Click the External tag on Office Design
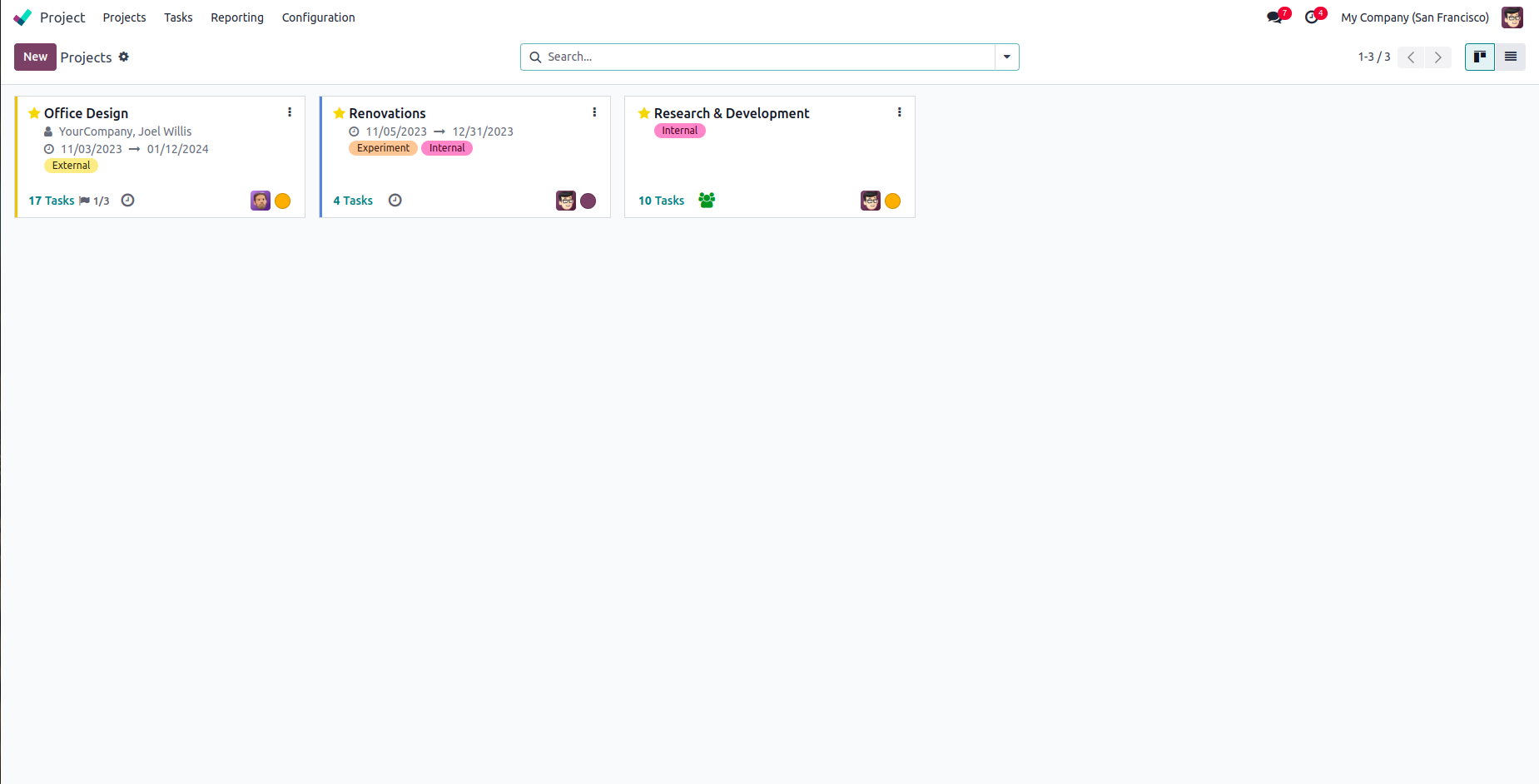 (71, 166)
